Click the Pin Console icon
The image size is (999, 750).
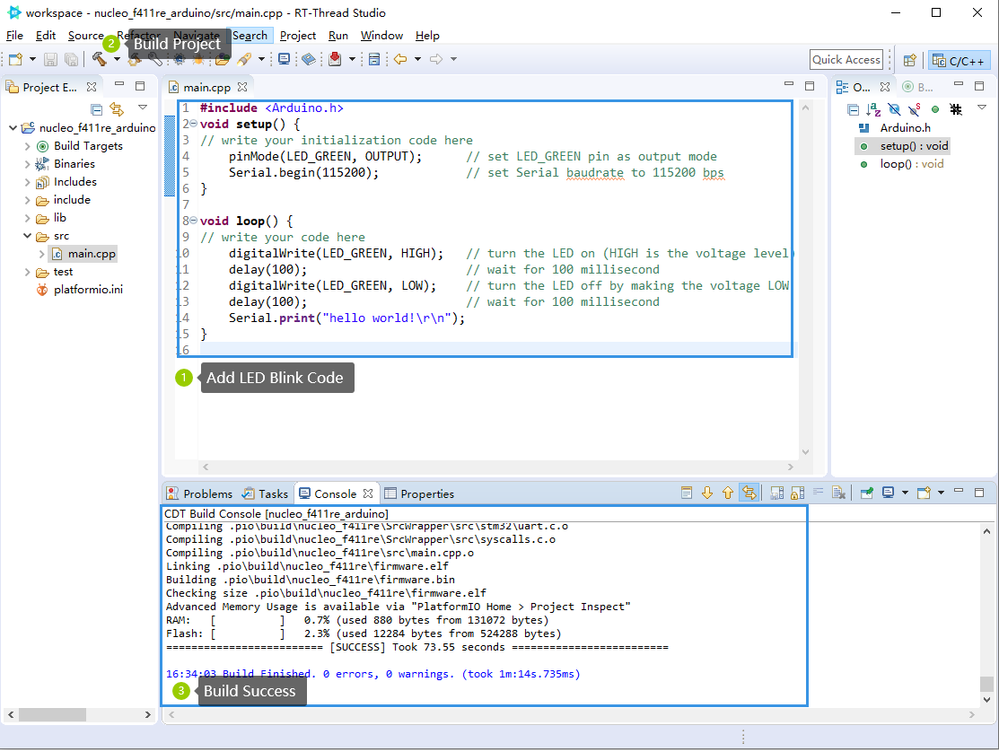coord(866,493)
